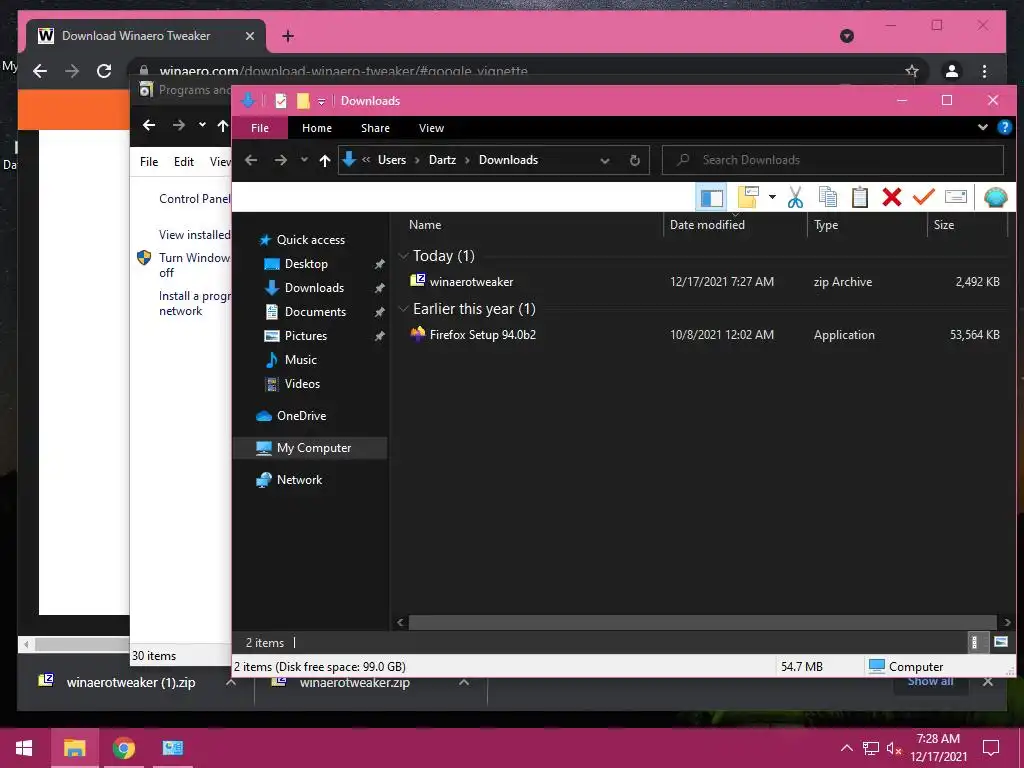The image size is (1024, 768).
Task: Open OneDrive in the navigation pane
Action: click(x=301, y=416)
